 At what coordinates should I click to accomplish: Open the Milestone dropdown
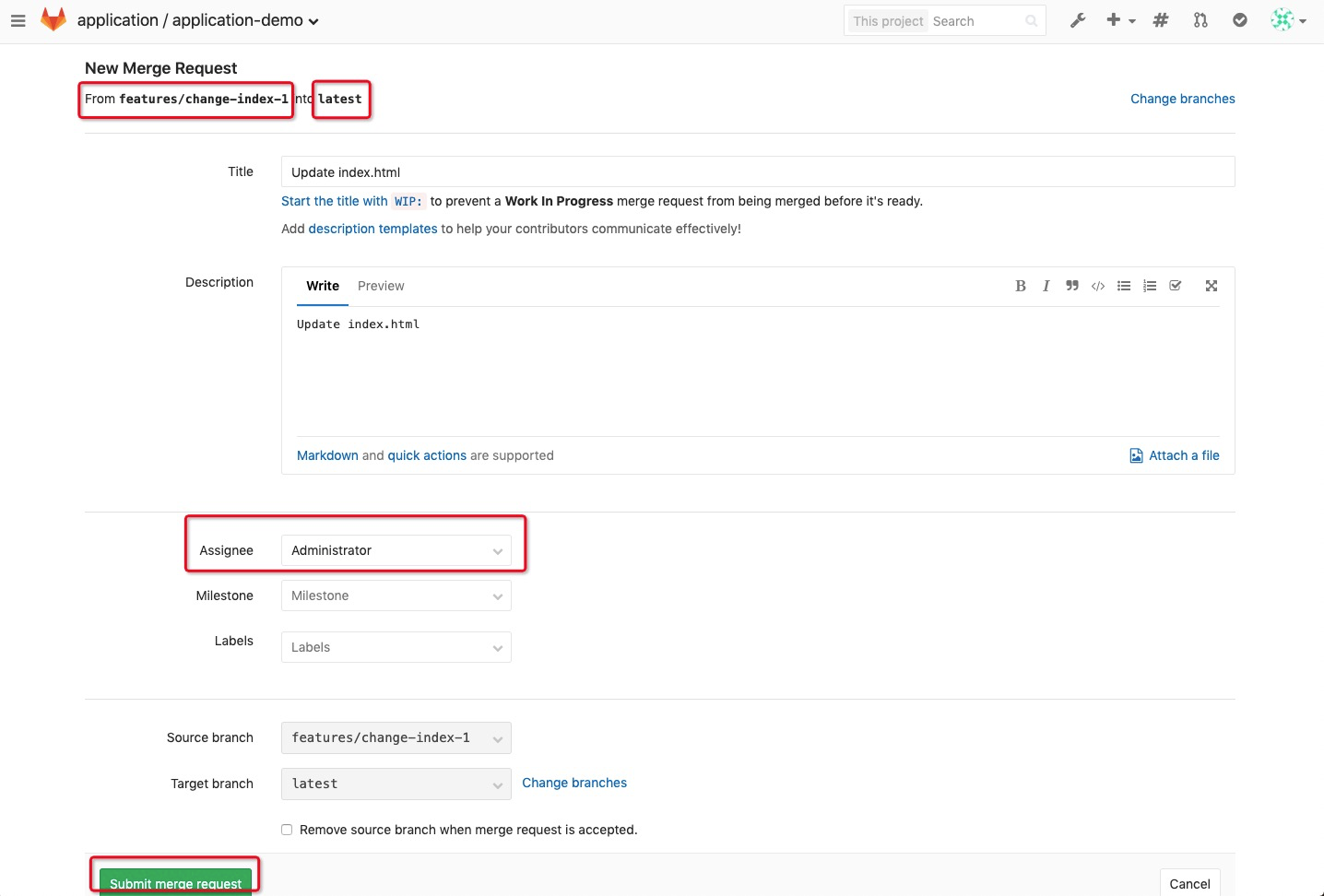coord(396,595)
